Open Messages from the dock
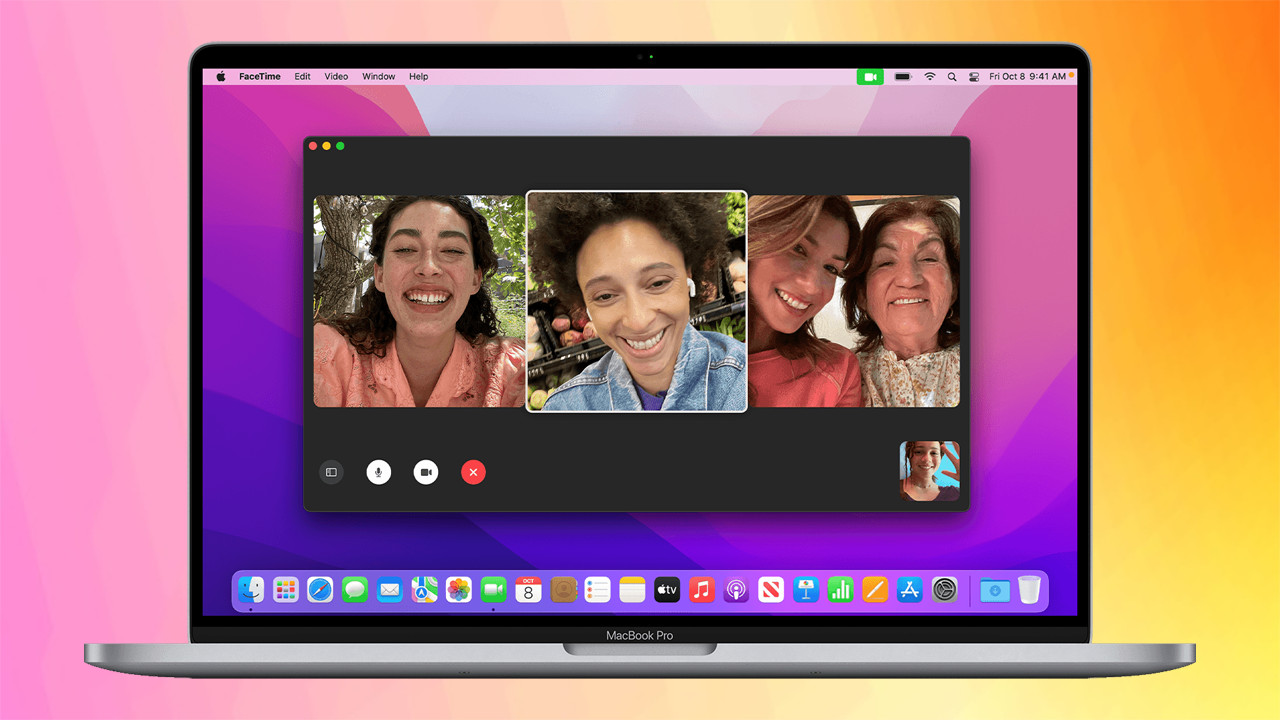 (x=355, y=590)
